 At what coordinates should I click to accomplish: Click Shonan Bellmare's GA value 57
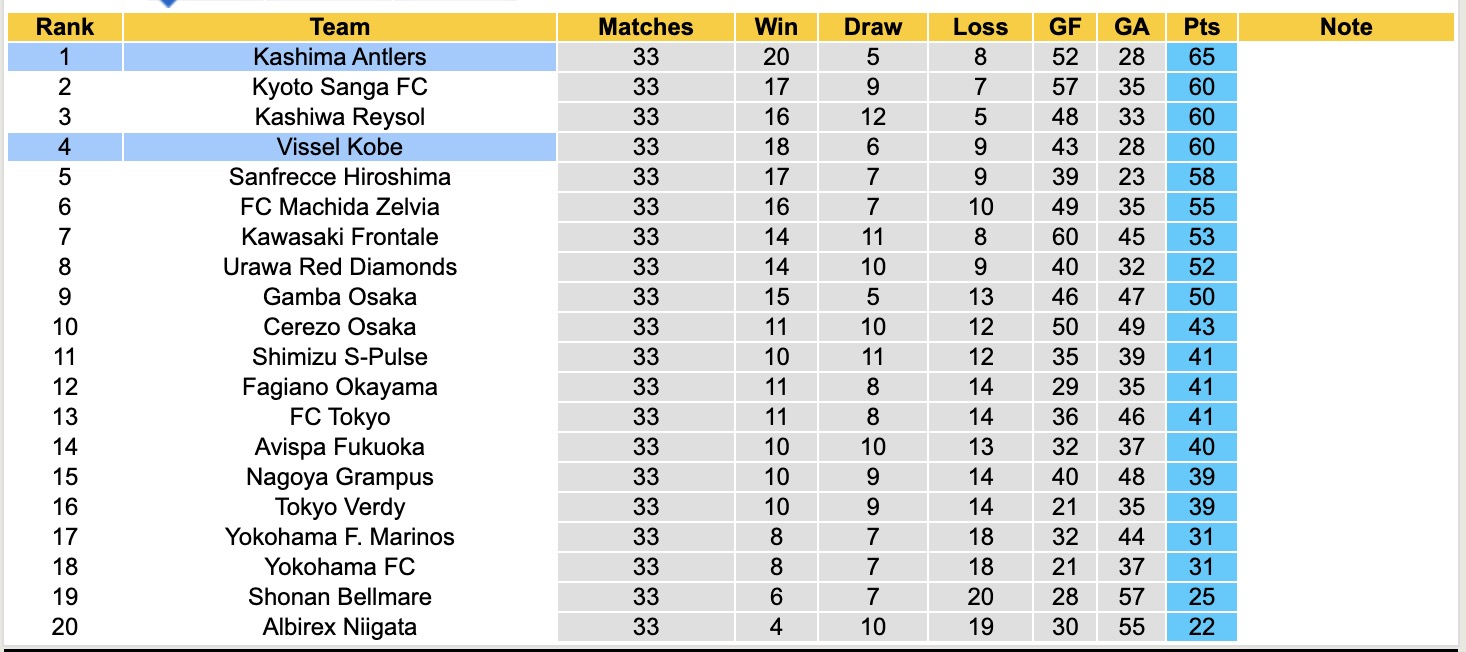click(x=1131, y=597)
